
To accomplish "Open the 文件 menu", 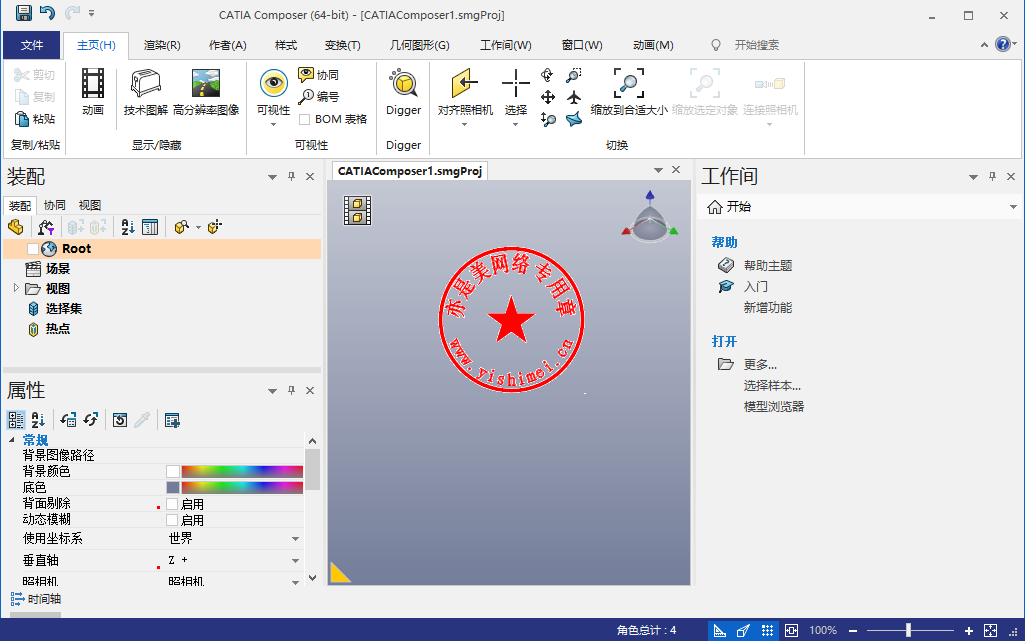I will (32, 45).
